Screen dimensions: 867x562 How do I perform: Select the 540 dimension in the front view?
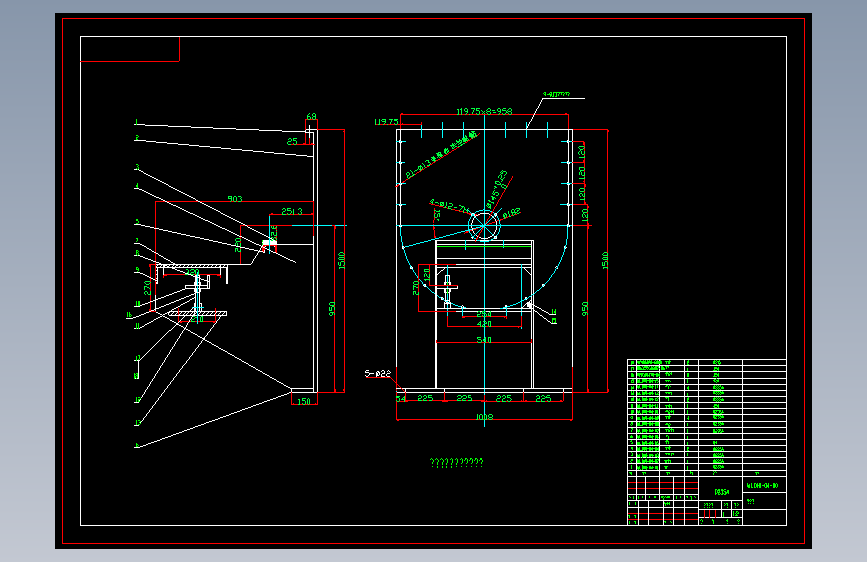coord(484,340)
